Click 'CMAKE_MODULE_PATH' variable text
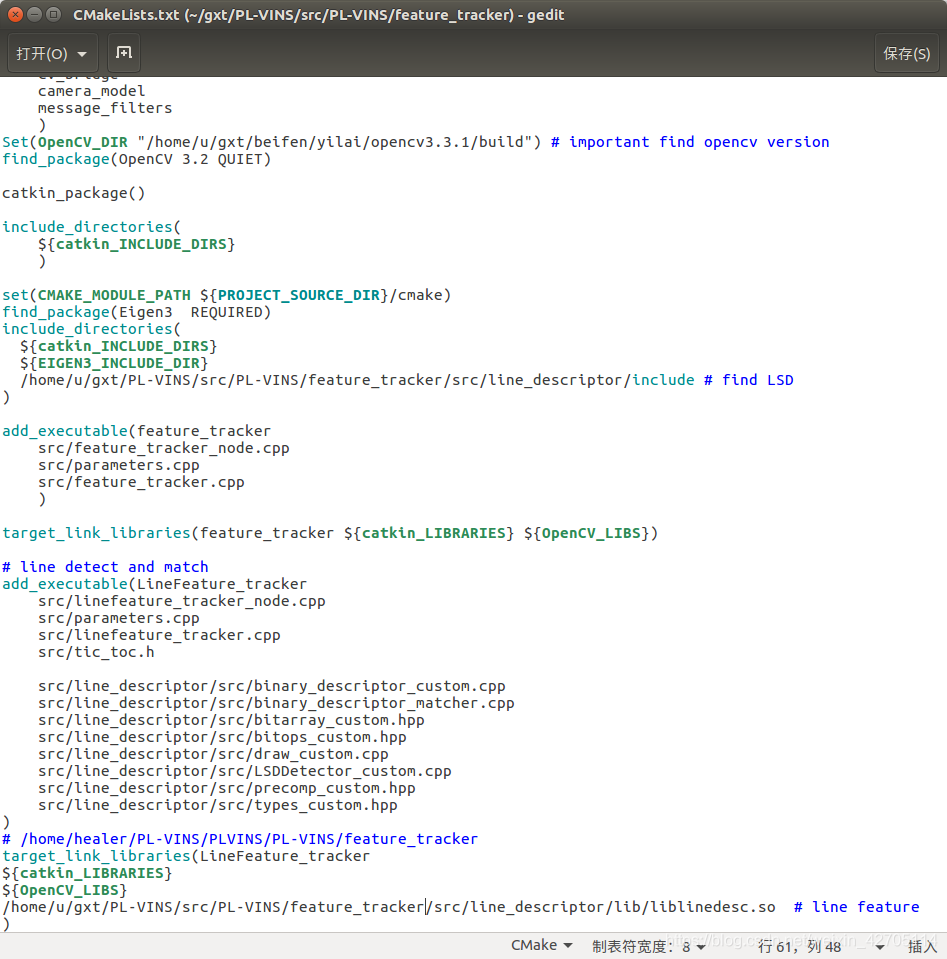The image size is (947, 959). tap(114, 295)
